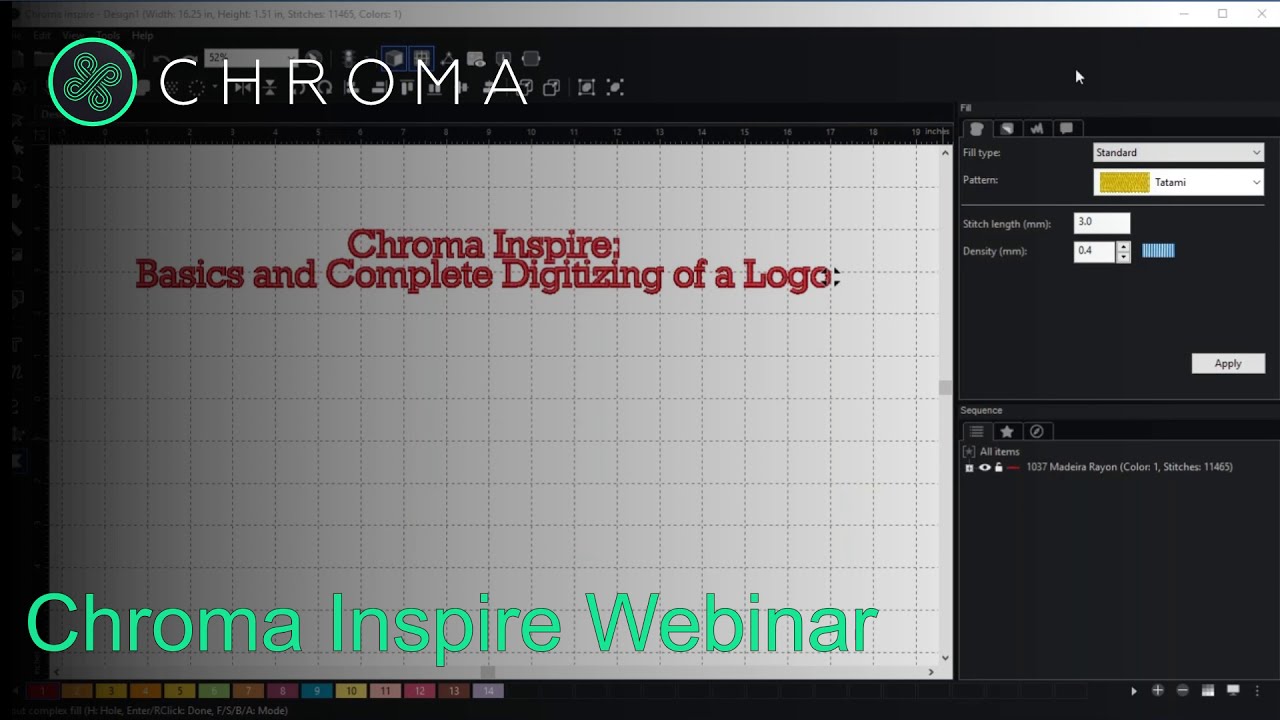Increase Density with the up stepper arrow
Image resolution: width=1280 pixels, height=720 pixels.
click(x=1123, y=246)
